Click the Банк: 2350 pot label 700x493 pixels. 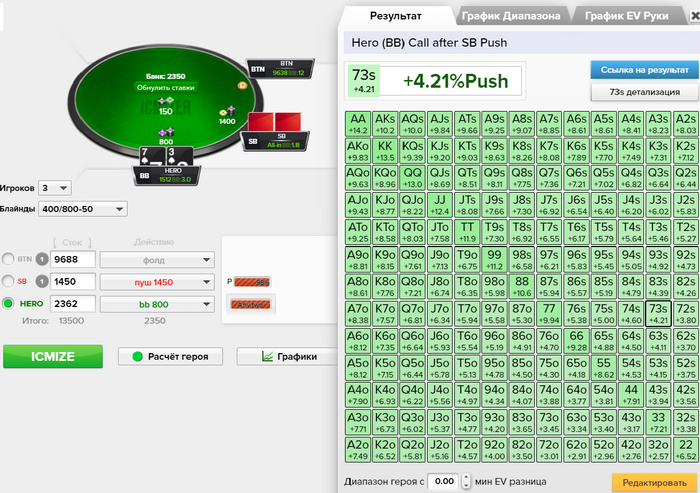click(166, 76)
